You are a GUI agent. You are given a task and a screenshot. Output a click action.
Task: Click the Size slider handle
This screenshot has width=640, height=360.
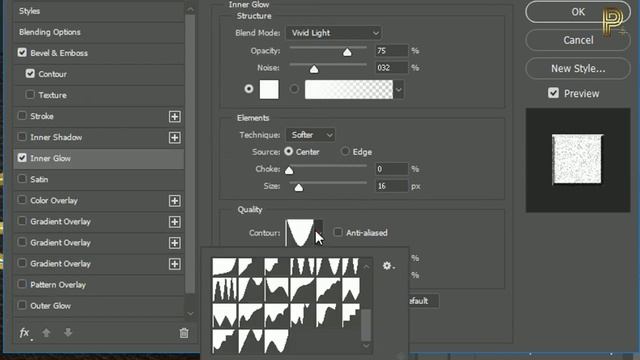(x=299, y=187)
